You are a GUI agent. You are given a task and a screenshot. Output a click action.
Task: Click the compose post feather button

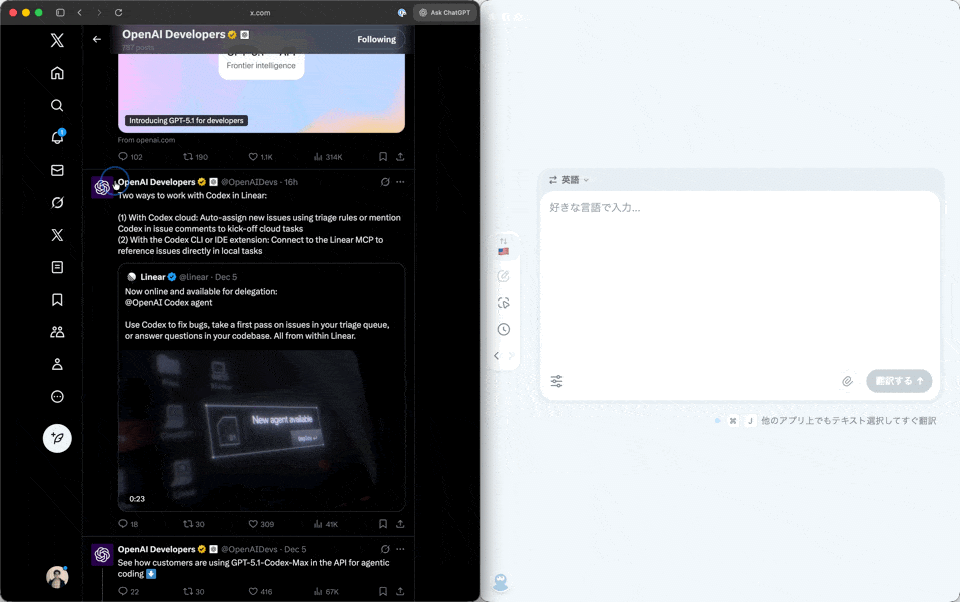(x=57, y=438)
